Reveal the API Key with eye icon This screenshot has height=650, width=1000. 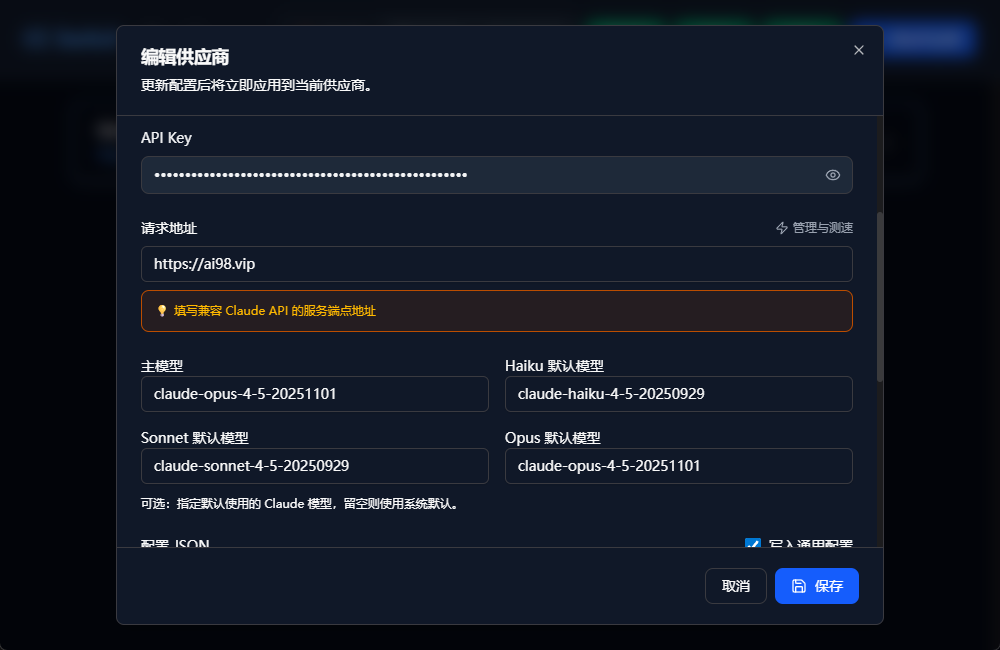(832, 175)
